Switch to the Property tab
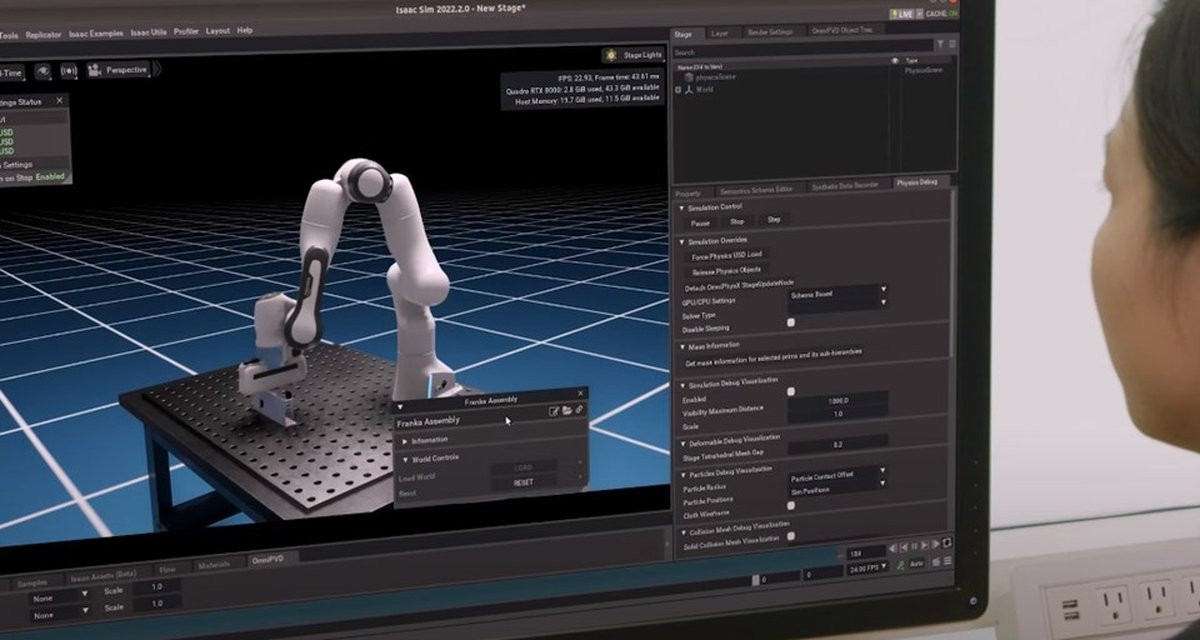 pos(688,193)
